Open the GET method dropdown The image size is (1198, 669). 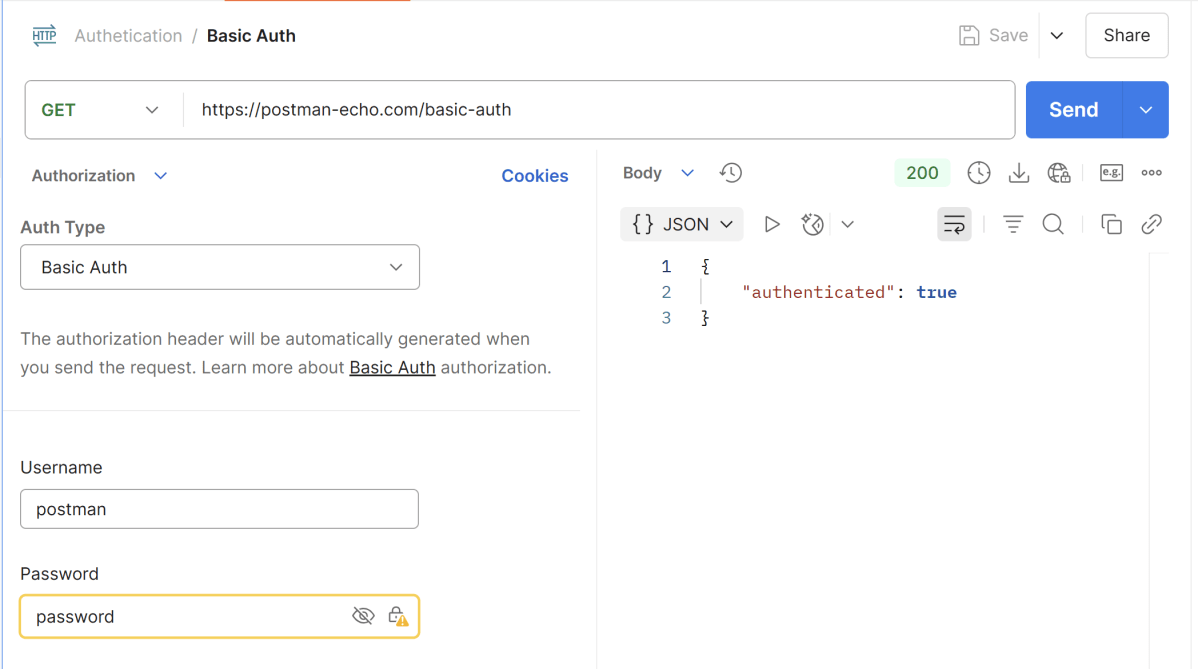(x=101, y=110)
